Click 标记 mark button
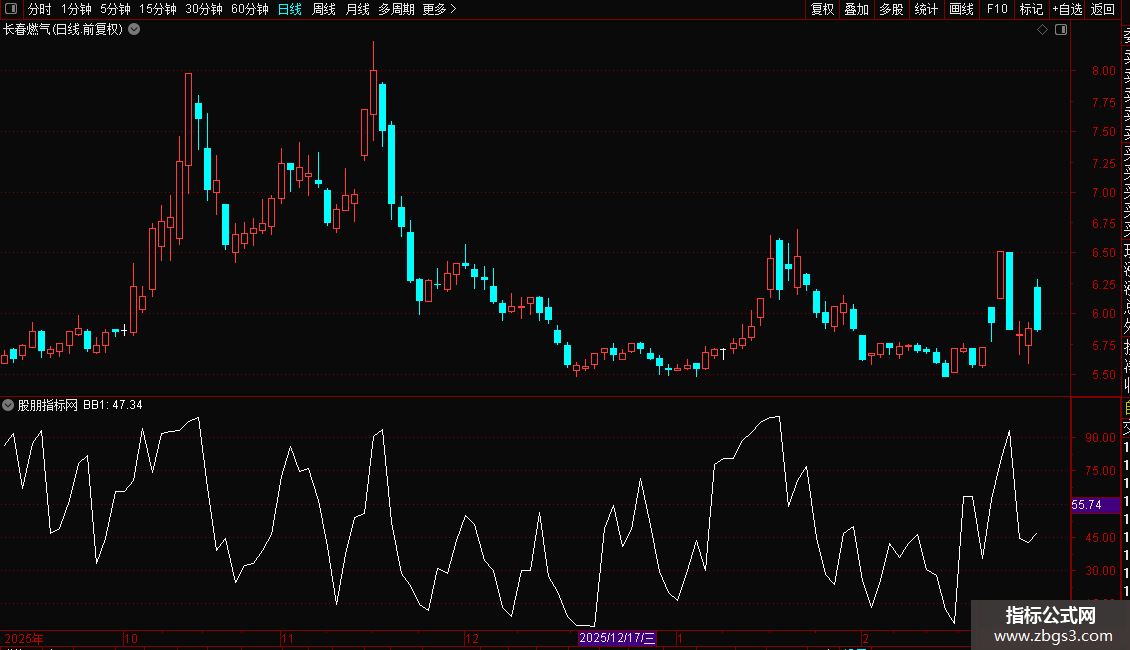This screenshot has width=1130, height=650. [1031, 9]
